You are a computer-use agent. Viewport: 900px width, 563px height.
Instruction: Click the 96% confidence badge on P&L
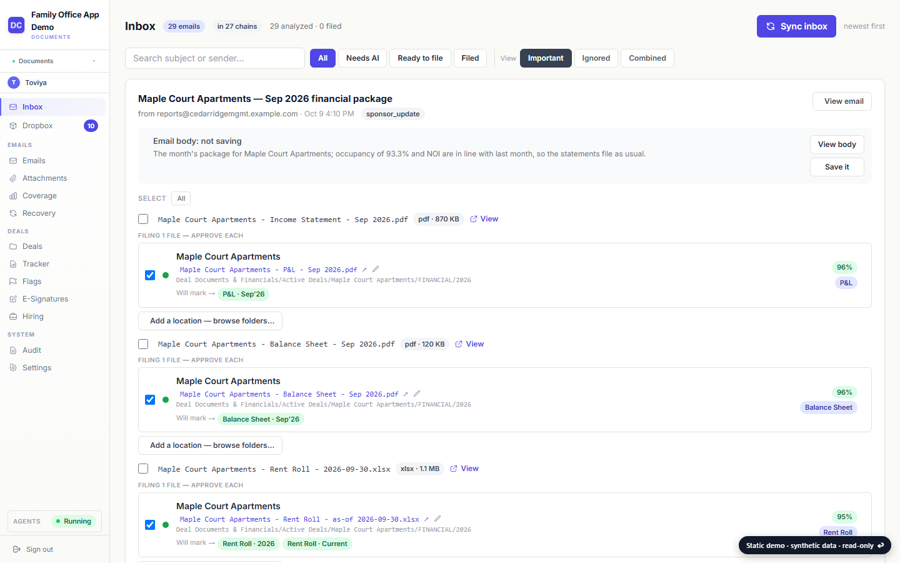tap(844, 267)
